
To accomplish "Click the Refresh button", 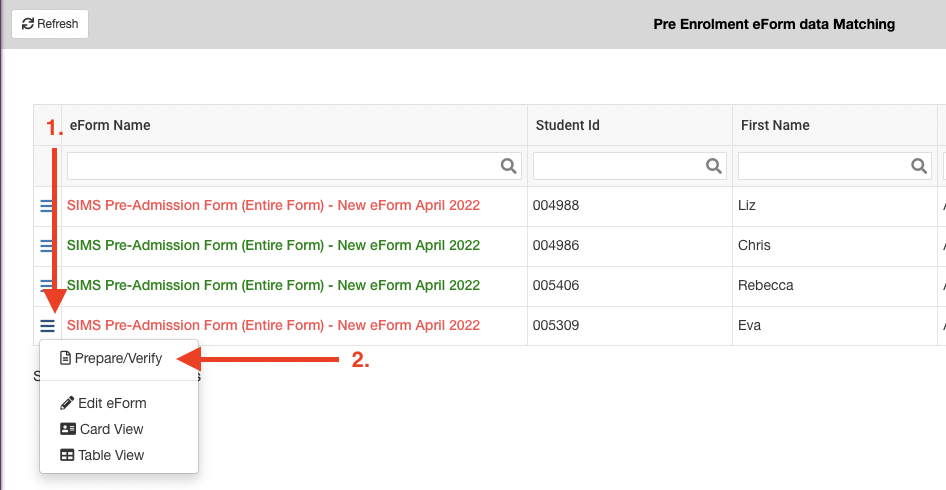I will click(x=50, y=24).
